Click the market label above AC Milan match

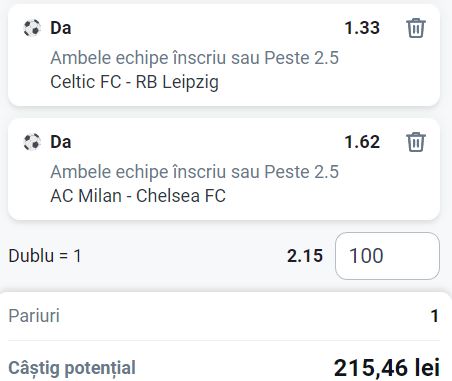[195, 172]
